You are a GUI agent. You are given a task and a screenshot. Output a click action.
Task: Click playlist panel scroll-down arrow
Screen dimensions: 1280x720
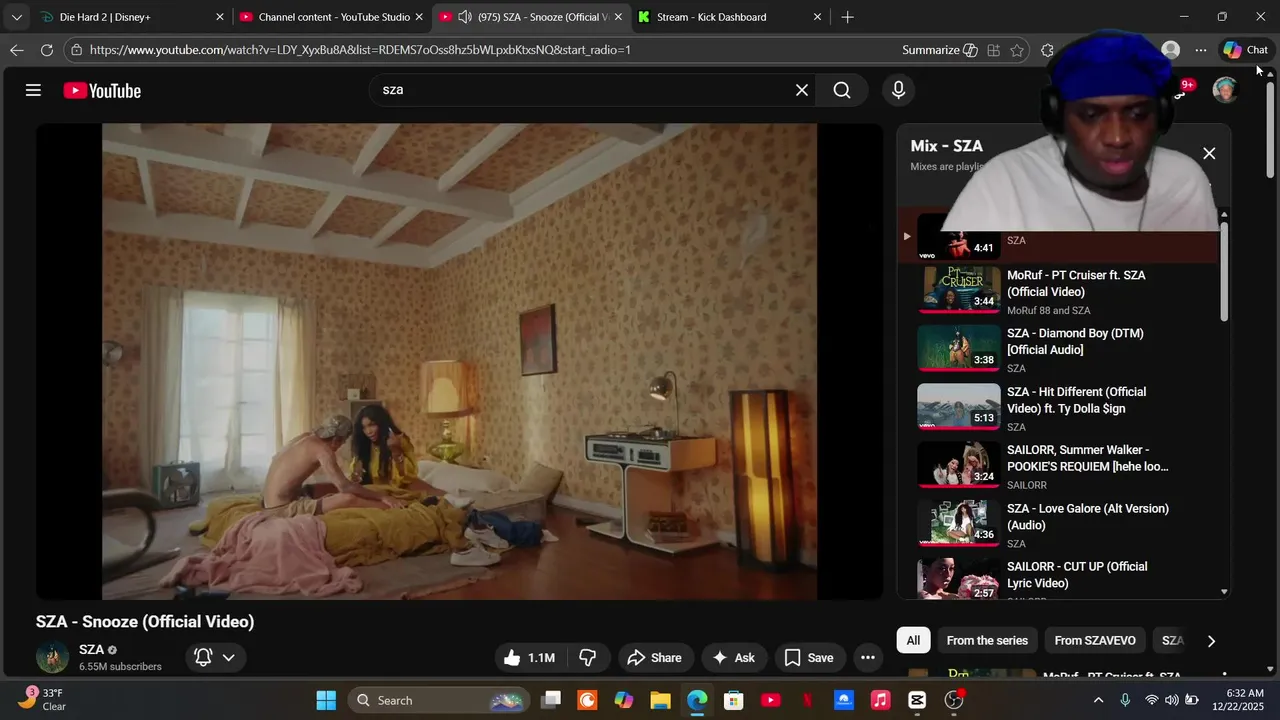click(x=1224, y=592)
